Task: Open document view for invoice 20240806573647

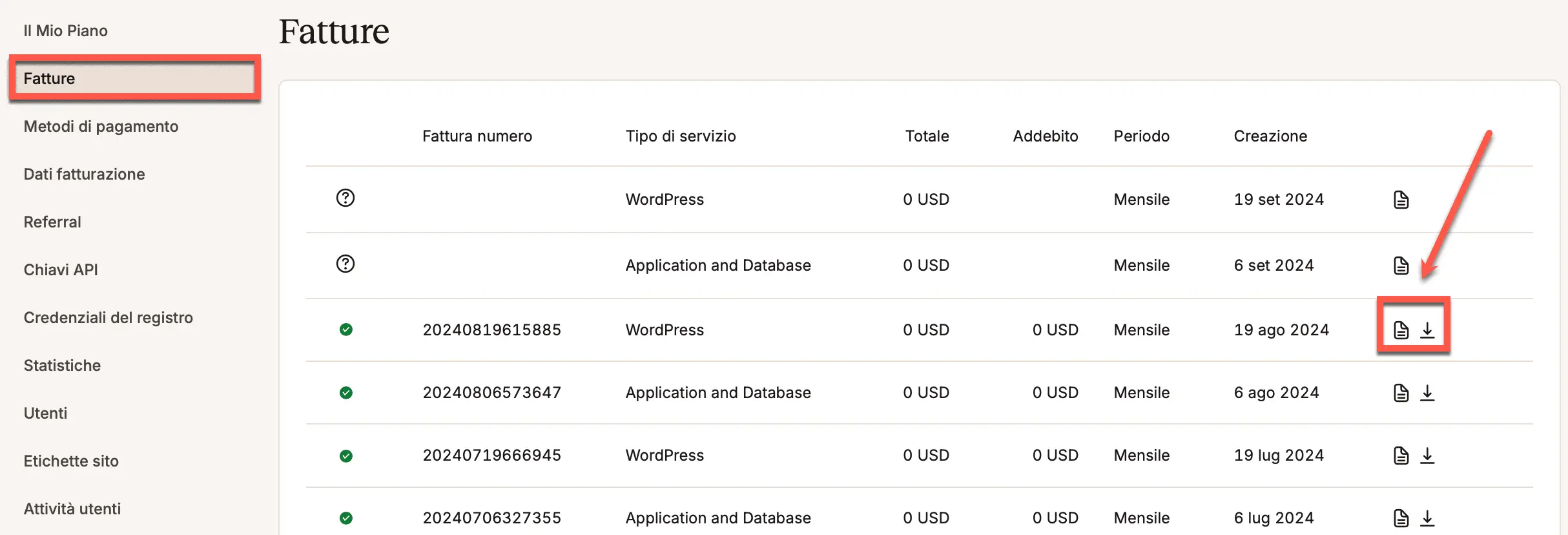Action: [1401, 393]
